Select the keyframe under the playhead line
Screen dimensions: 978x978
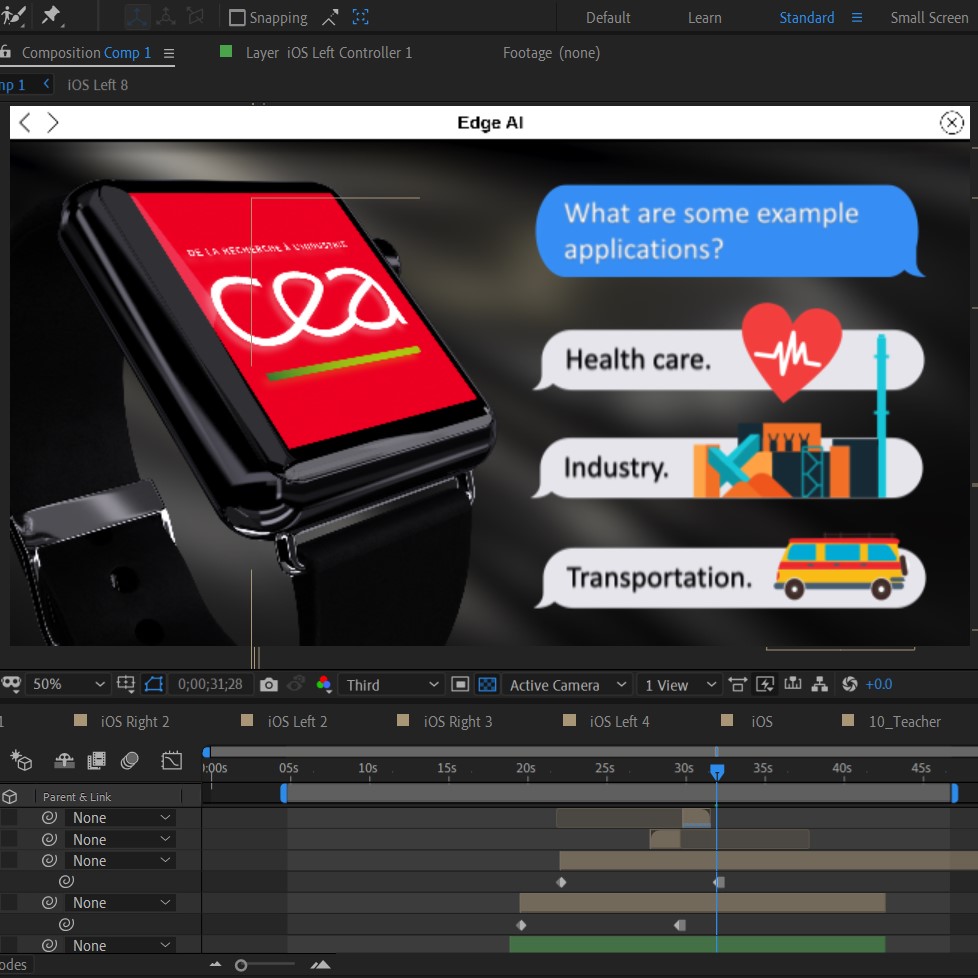click(x=719, y=882)
